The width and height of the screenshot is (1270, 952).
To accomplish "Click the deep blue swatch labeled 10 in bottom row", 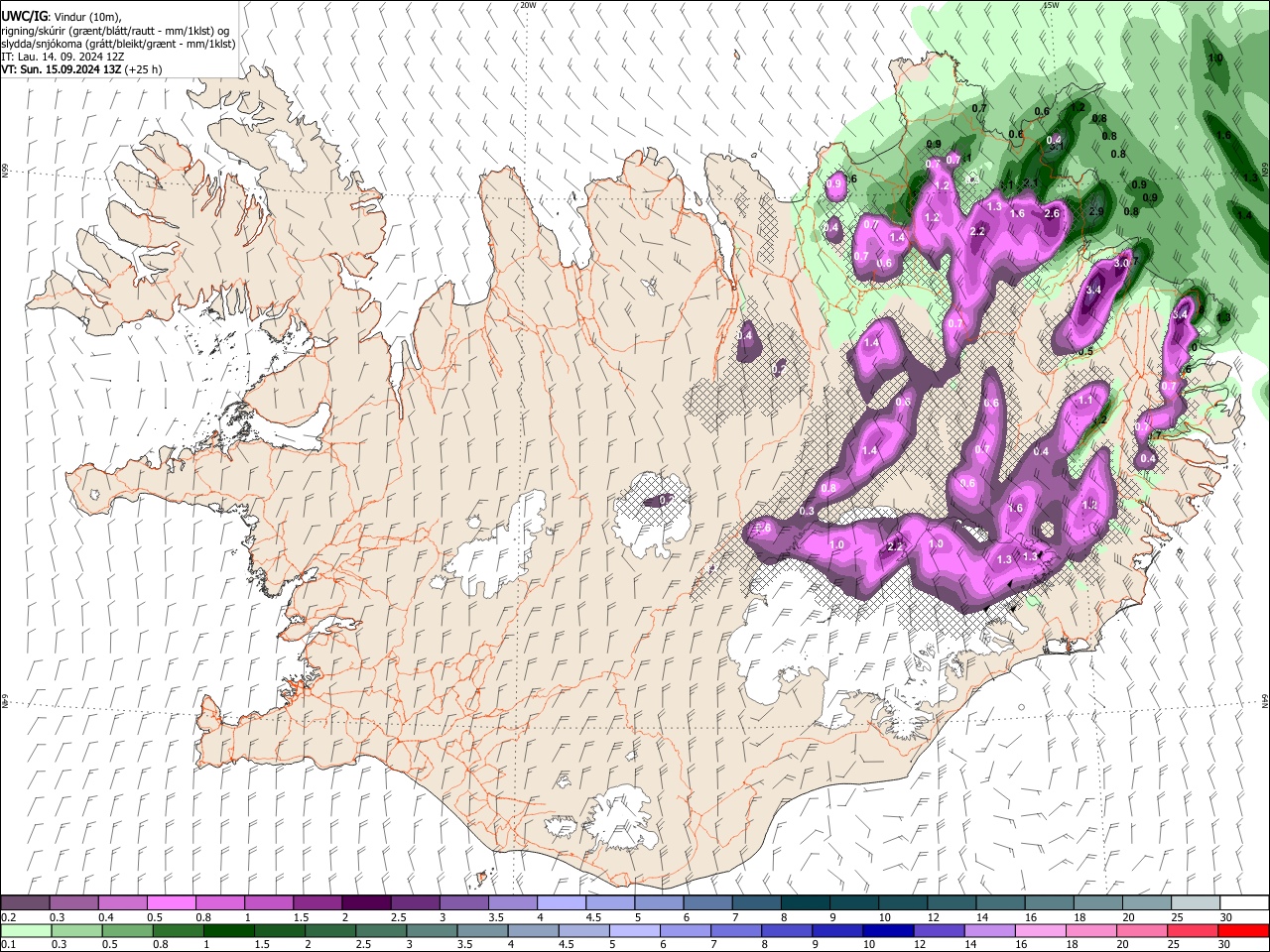I will tap(886, 931).
